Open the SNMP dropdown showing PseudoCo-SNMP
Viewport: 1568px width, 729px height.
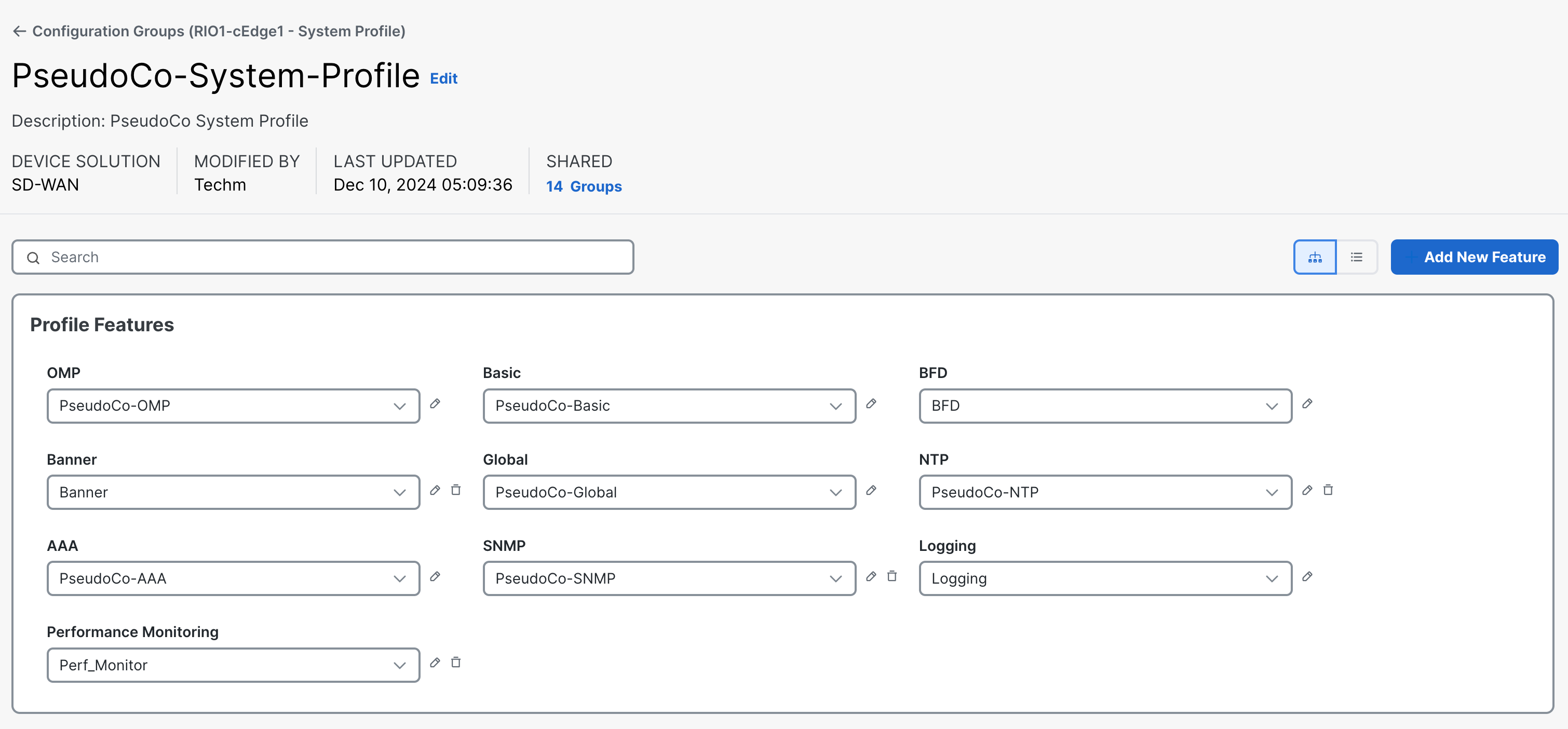click(669, 579)
